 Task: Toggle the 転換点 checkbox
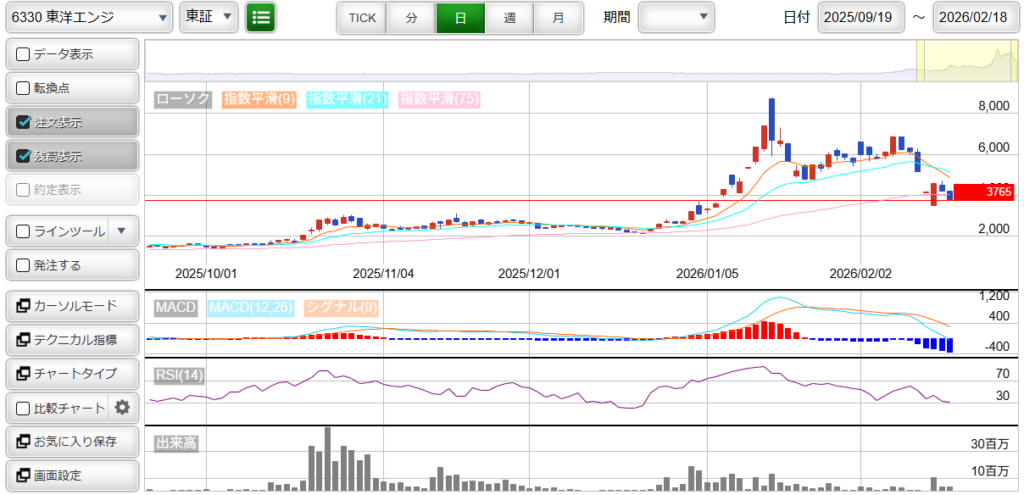(x=24, y=88)
